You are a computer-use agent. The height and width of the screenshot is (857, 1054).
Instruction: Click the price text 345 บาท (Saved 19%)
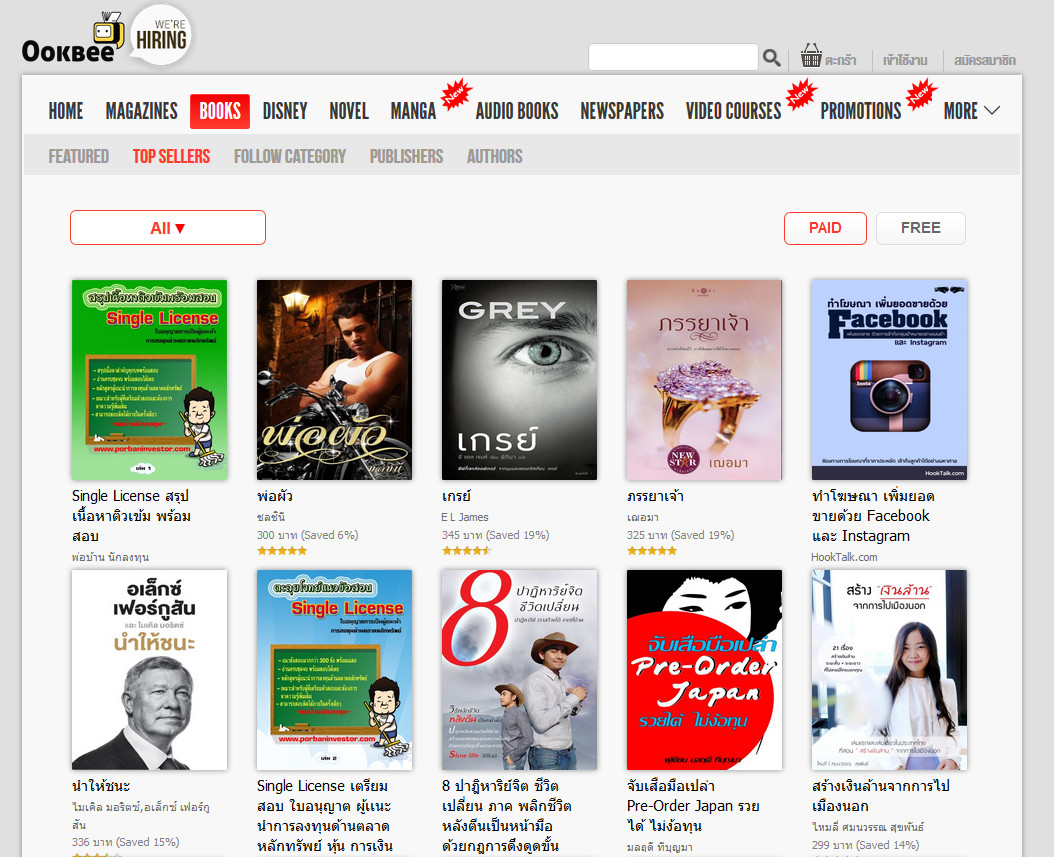coord(495,536)
